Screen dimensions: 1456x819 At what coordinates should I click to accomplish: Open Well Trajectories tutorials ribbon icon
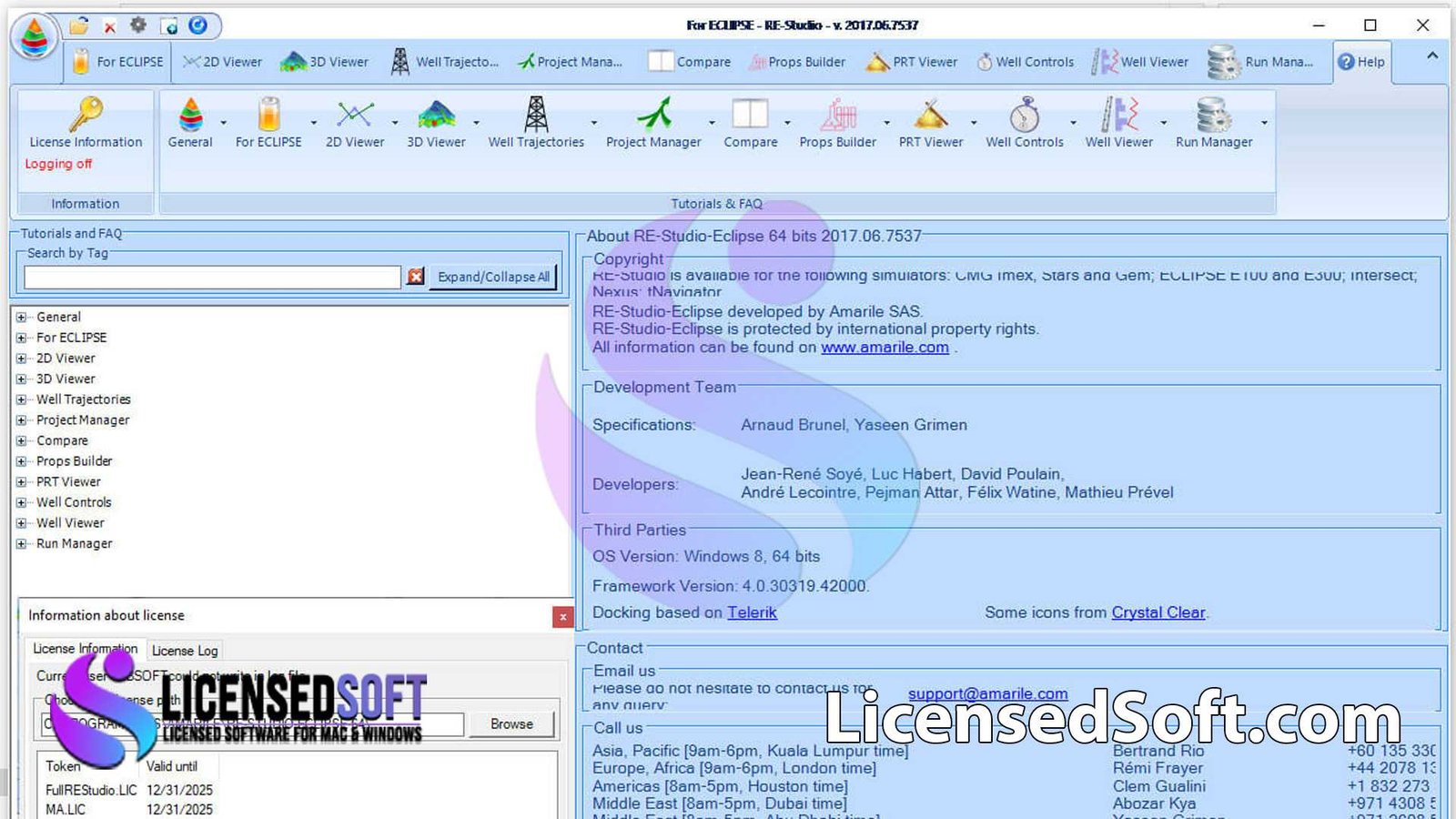pos(536,116)
